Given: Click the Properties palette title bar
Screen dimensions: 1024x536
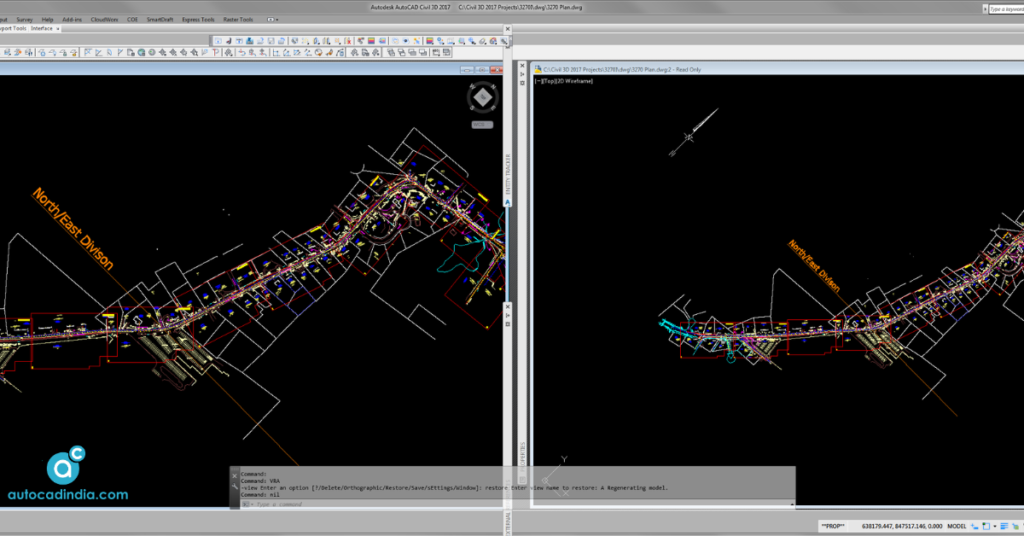Looking at the screenshot, I should coord(522,454).
